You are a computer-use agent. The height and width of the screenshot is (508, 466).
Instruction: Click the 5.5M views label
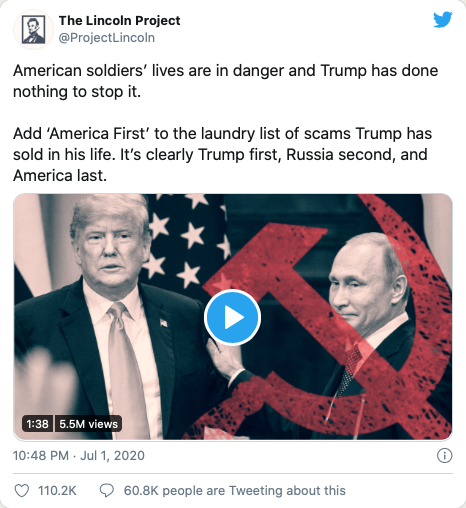coord(88,424)
